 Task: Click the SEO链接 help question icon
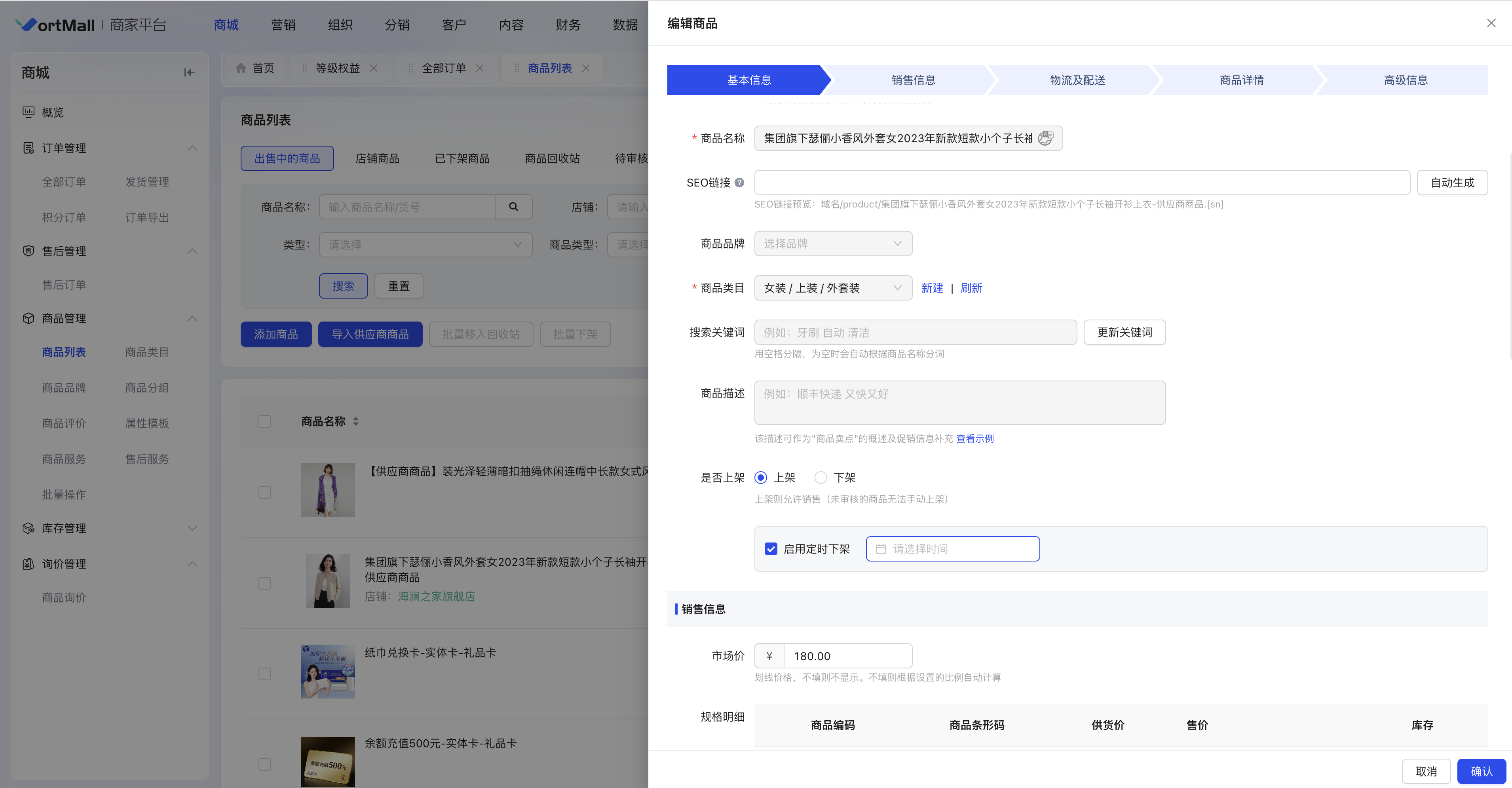(x=739, y=183)
